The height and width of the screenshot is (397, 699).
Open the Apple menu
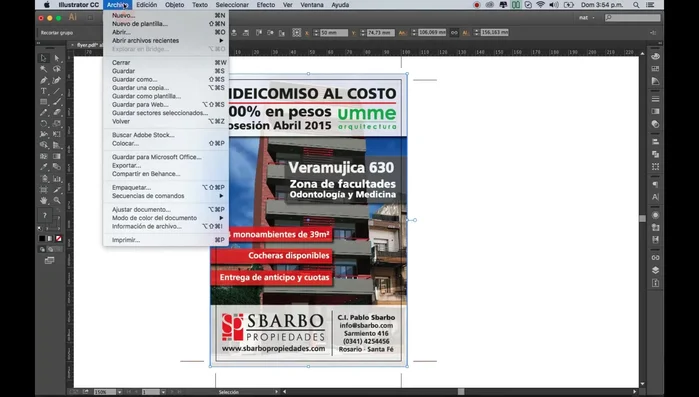(x=47, y=5)
